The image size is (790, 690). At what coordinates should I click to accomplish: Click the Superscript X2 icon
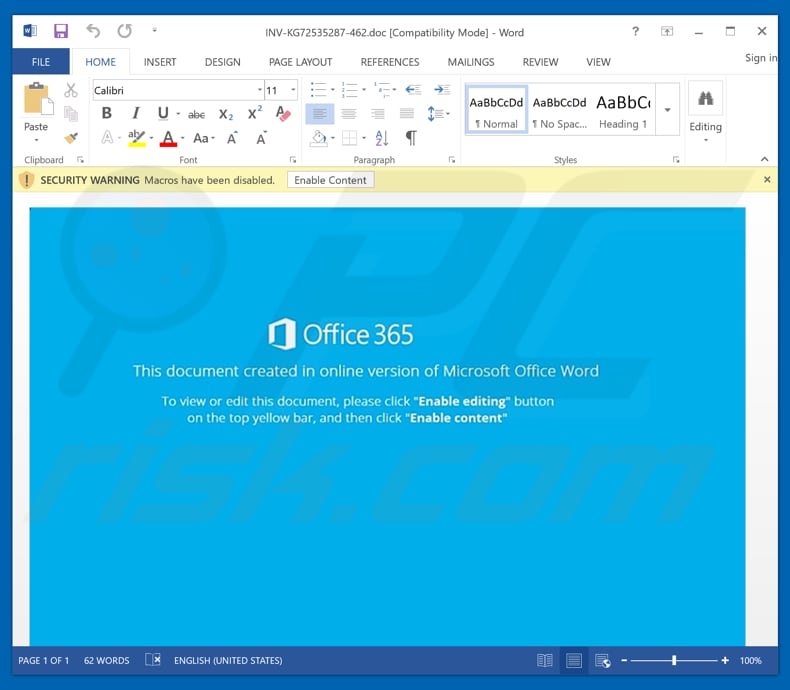coord(254,113)
